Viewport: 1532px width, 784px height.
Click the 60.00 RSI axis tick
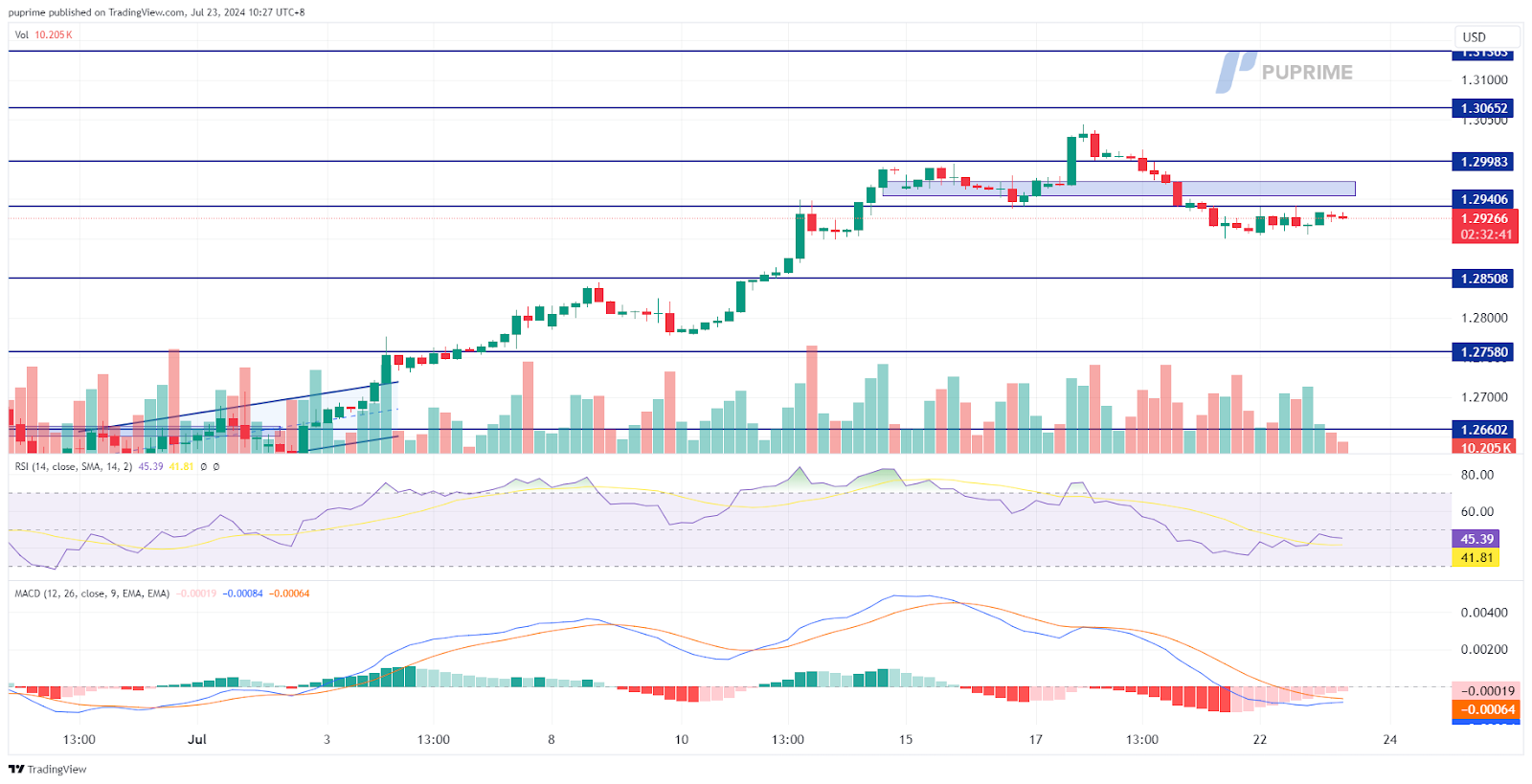pos(1476,512)
